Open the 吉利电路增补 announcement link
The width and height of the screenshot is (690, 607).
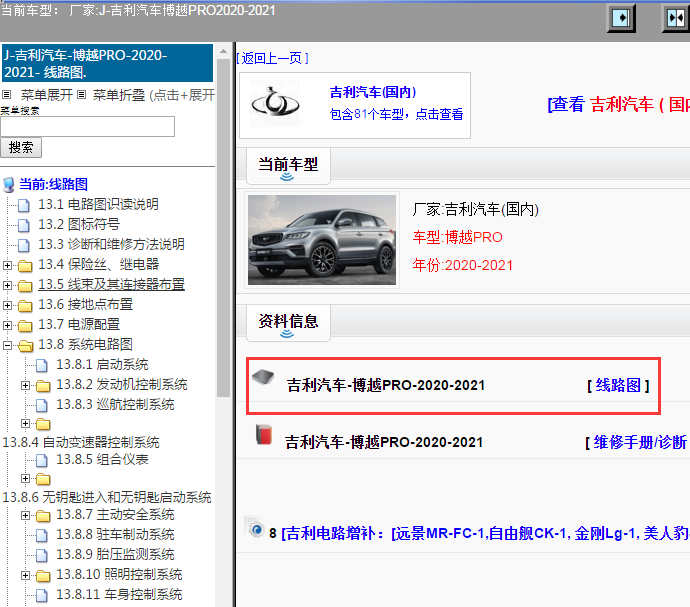485,533
